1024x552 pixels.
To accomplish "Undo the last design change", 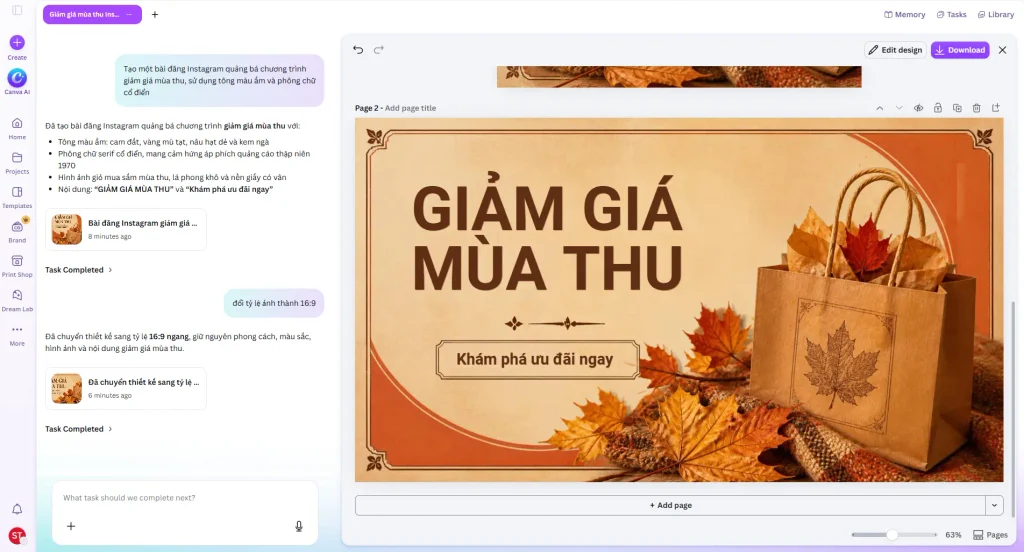I will [358, 50].
